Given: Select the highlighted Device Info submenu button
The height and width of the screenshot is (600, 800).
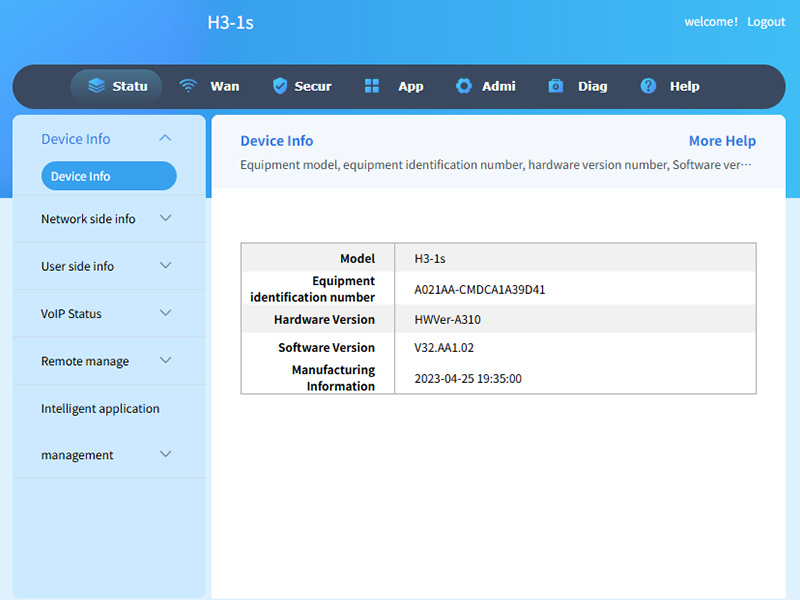Looking at the screenshot, I should (109, 176).
